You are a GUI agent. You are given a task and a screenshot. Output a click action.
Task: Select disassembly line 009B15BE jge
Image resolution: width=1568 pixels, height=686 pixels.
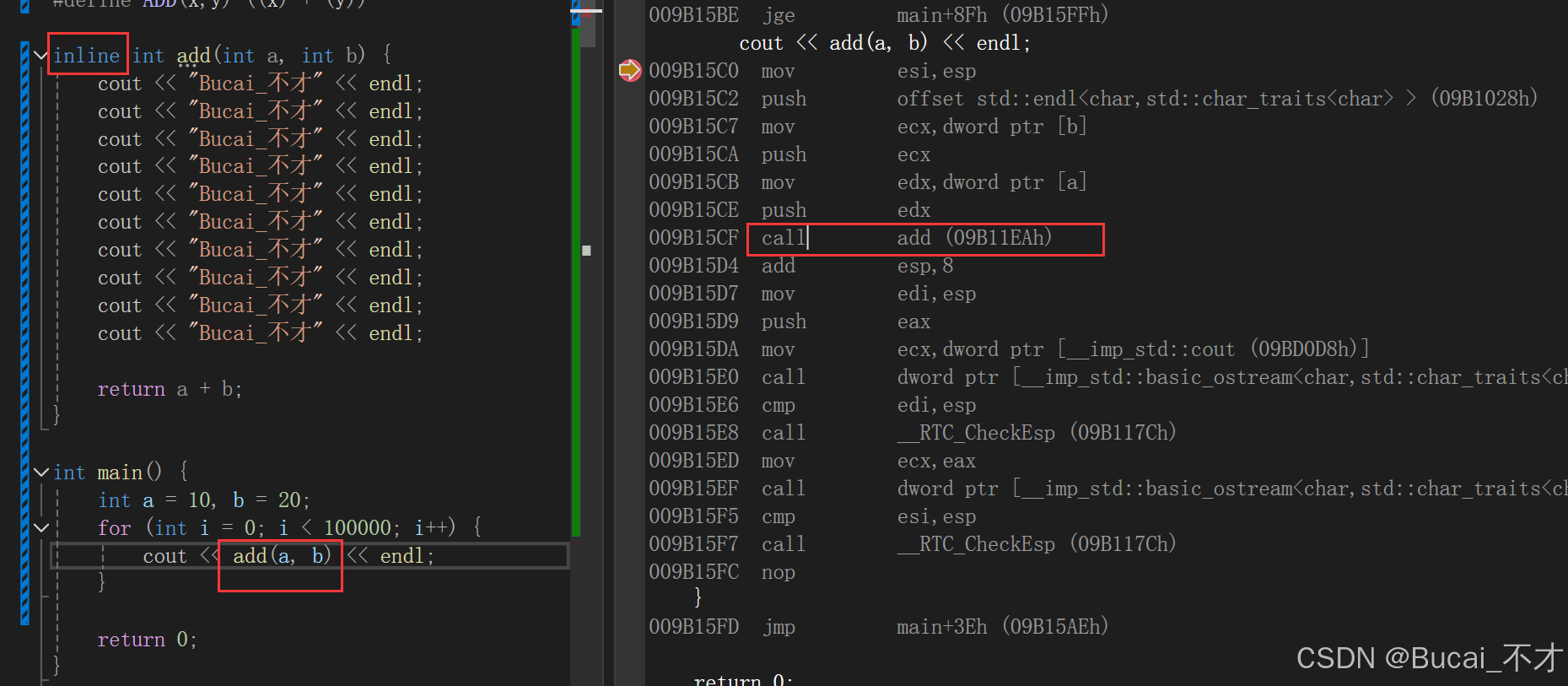(878, 15)
